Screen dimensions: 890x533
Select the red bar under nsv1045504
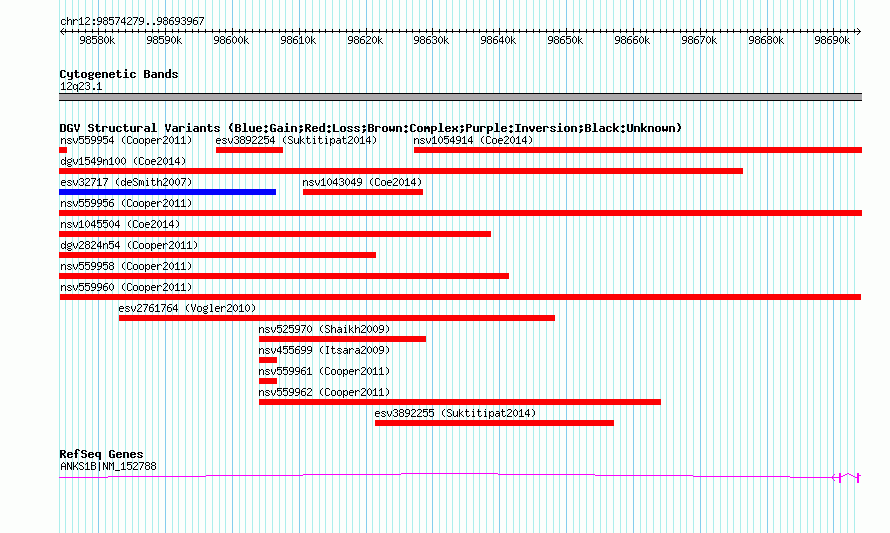(x=275, y=234)
